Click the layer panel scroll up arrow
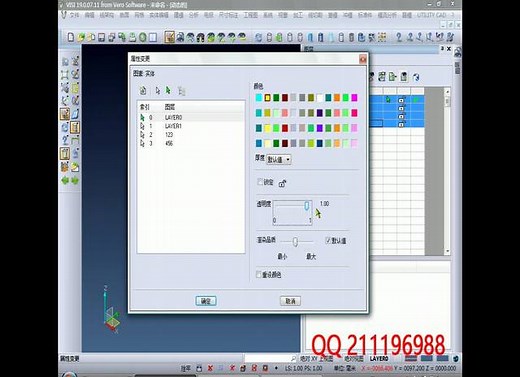 coord(447,91)
